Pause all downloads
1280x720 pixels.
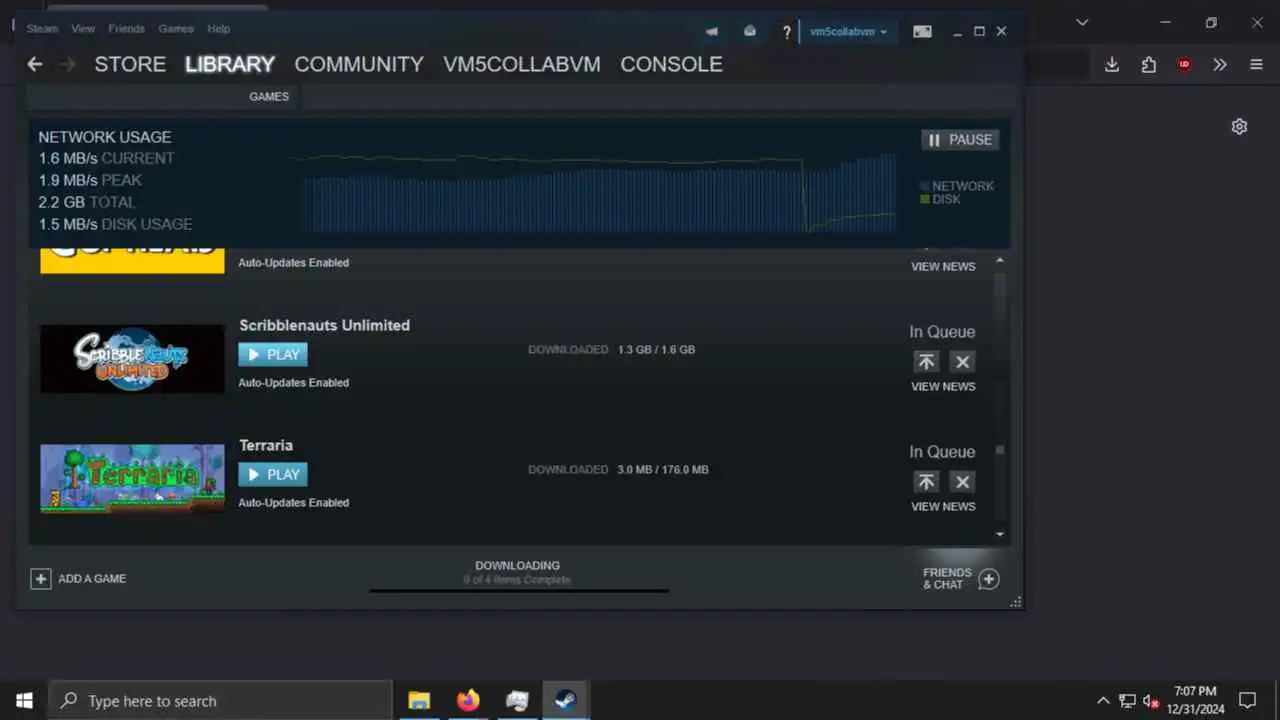(x=960, y=140)
